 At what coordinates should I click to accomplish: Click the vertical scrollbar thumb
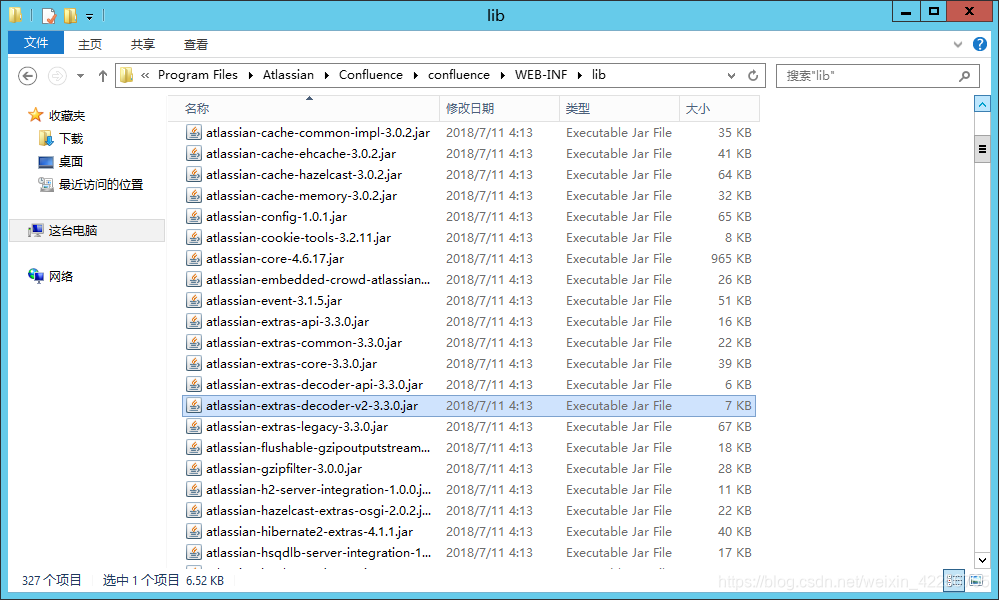[982, 149]
